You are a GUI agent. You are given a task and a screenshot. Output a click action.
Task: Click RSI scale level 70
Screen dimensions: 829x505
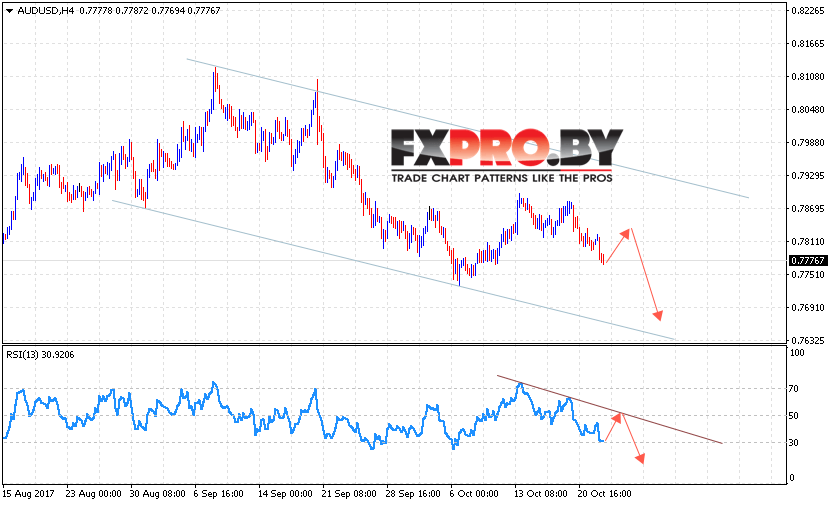793,389
